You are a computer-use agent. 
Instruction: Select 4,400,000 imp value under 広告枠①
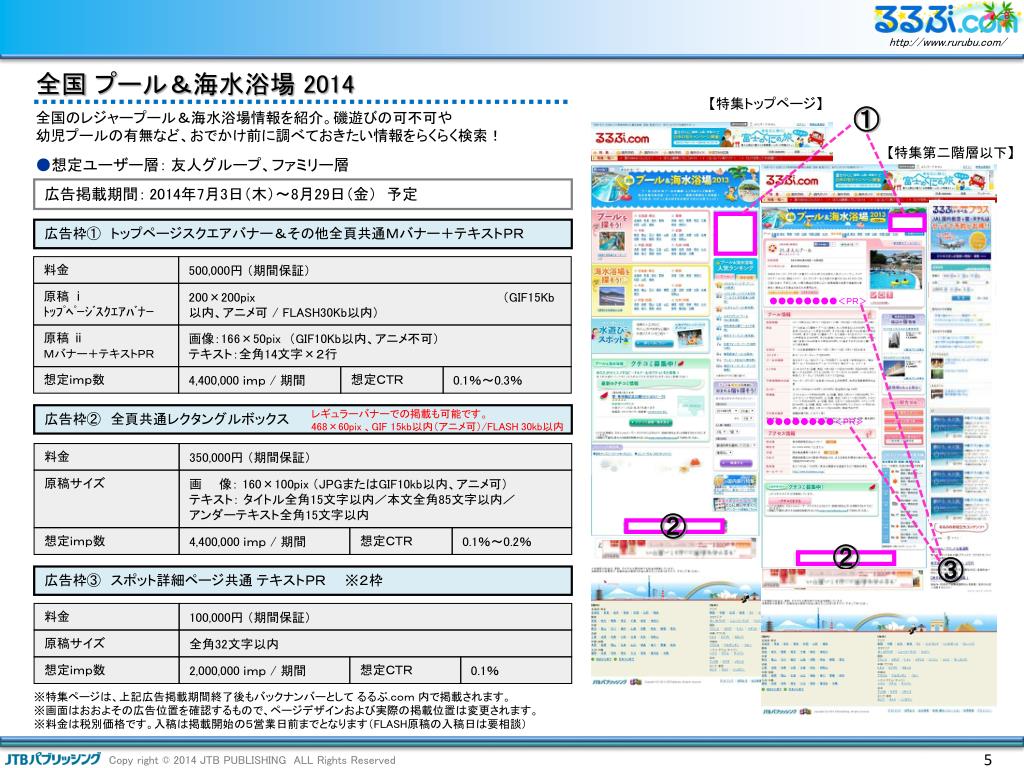point(247,380)
